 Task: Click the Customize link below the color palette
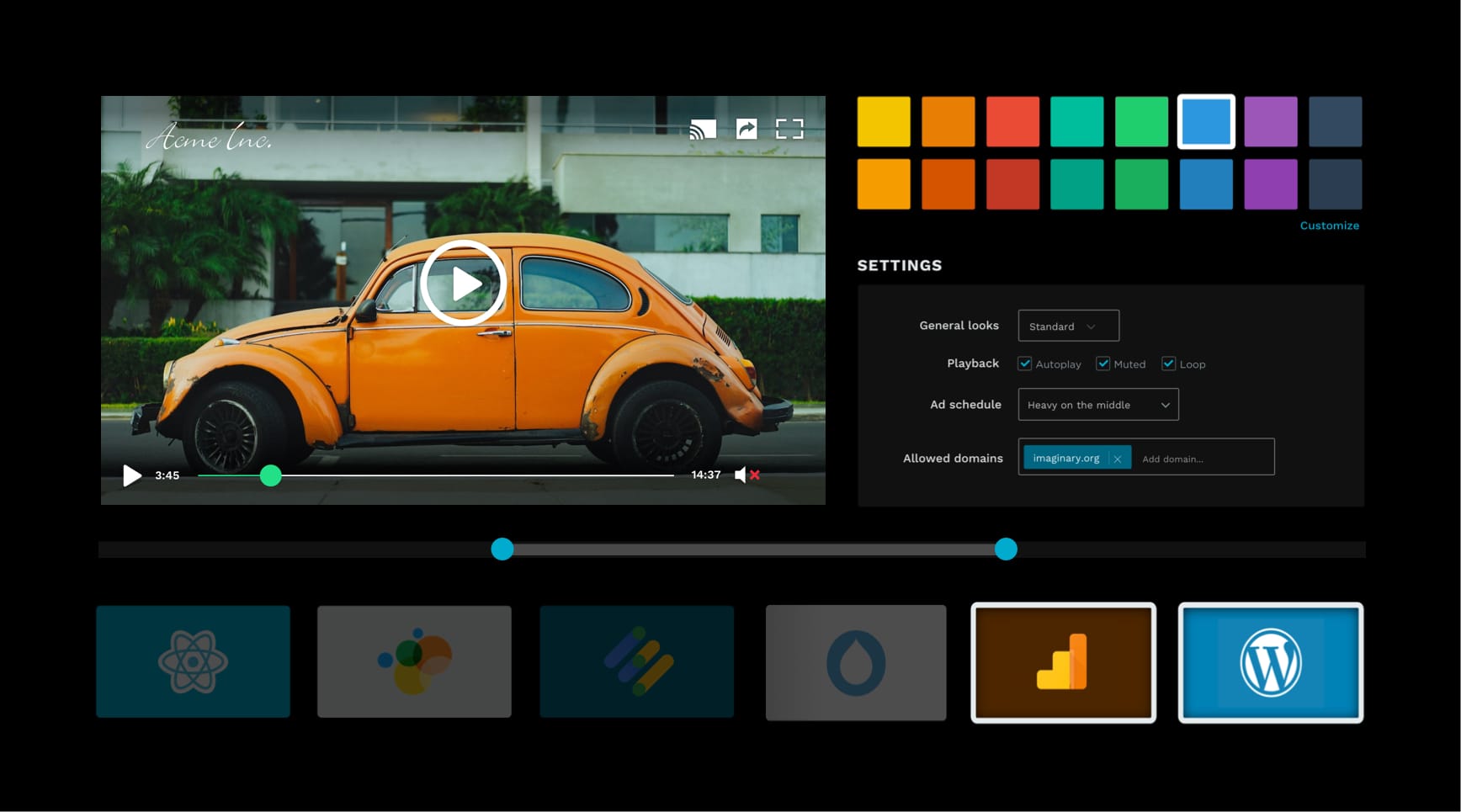coord(1329,226)
